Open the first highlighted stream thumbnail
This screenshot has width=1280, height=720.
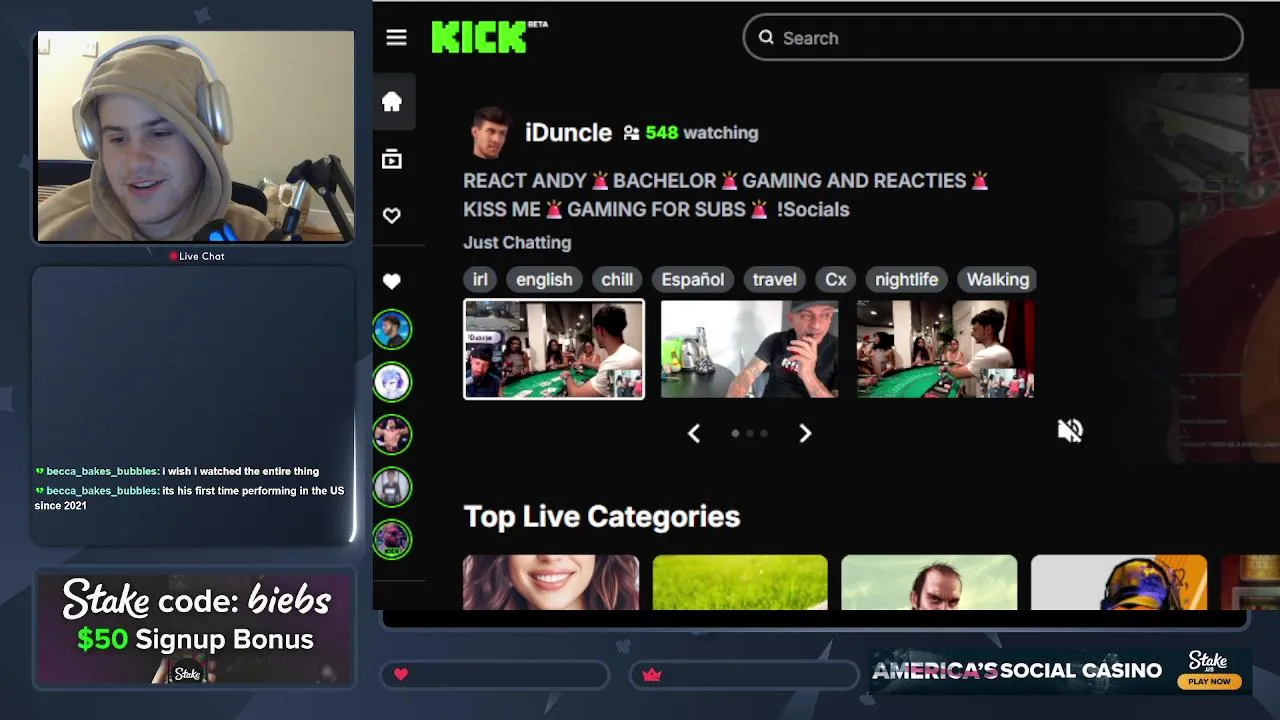(x=554, y=349)
